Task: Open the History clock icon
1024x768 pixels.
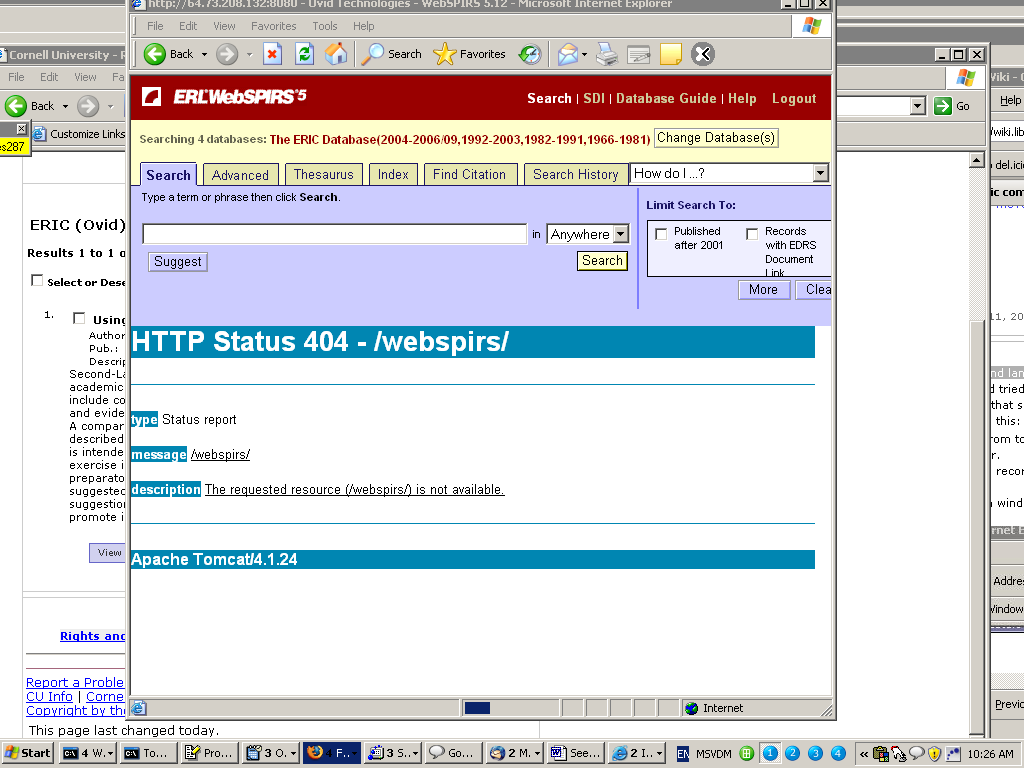Action: [530, 54]
